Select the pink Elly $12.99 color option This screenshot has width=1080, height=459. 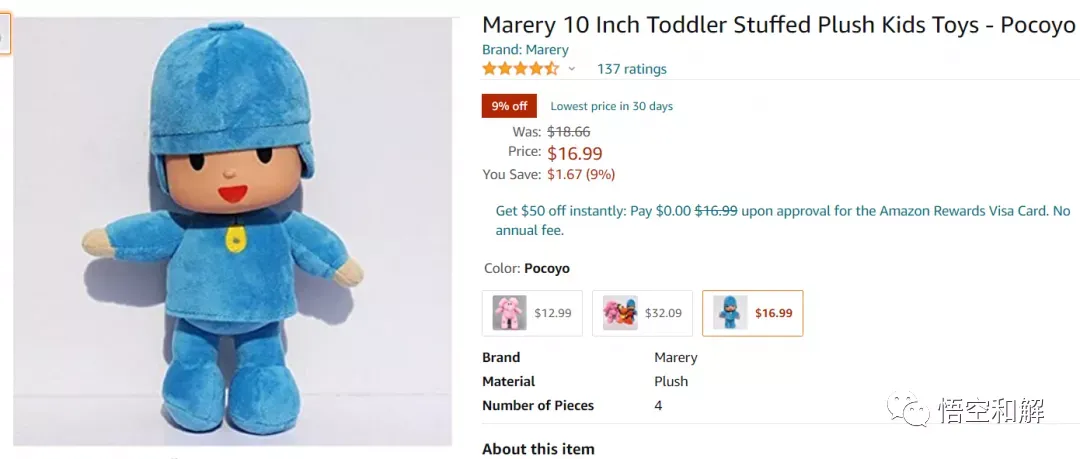click(x=532, y=313)
